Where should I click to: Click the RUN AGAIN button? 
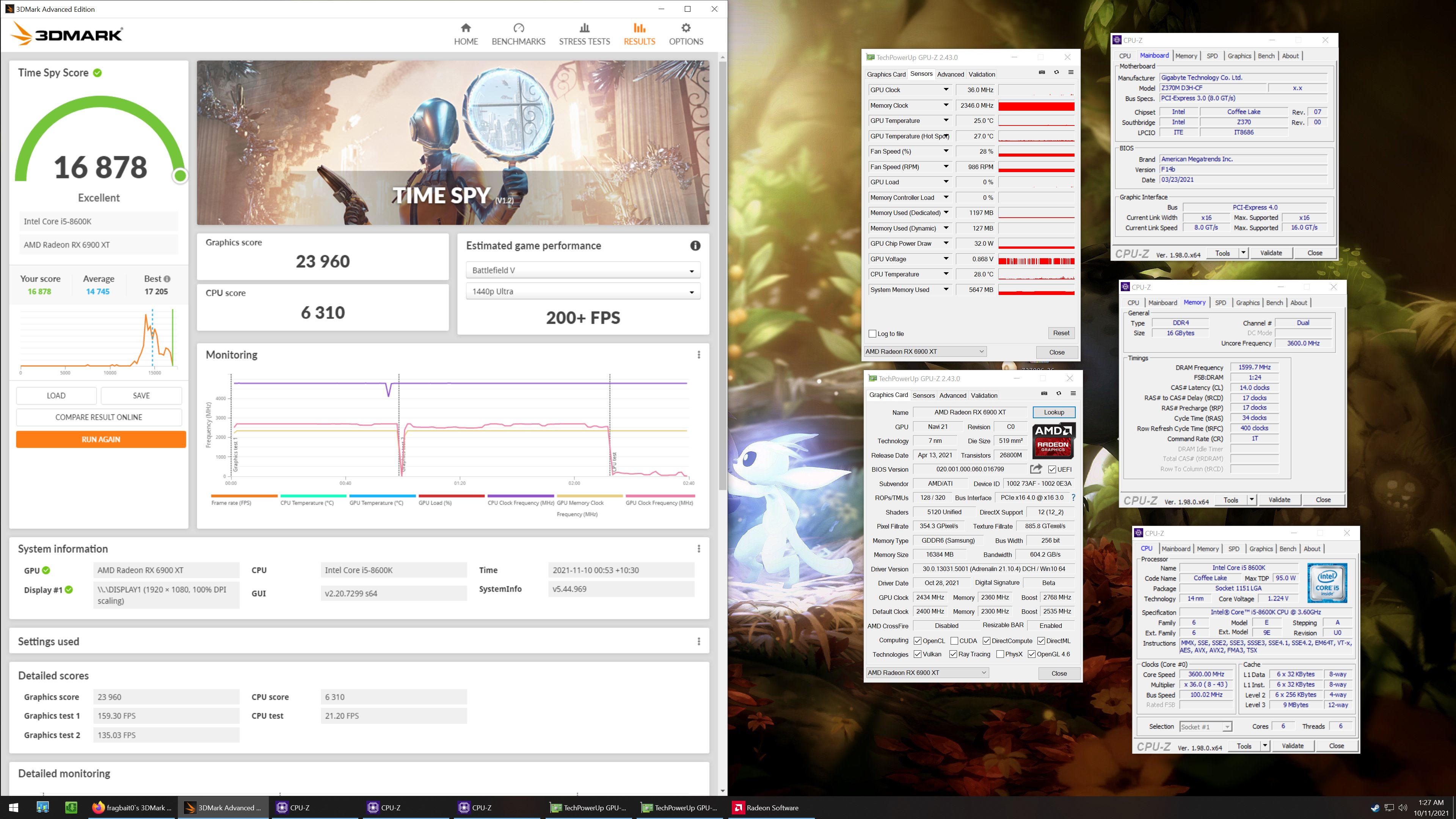coord(100,439)
